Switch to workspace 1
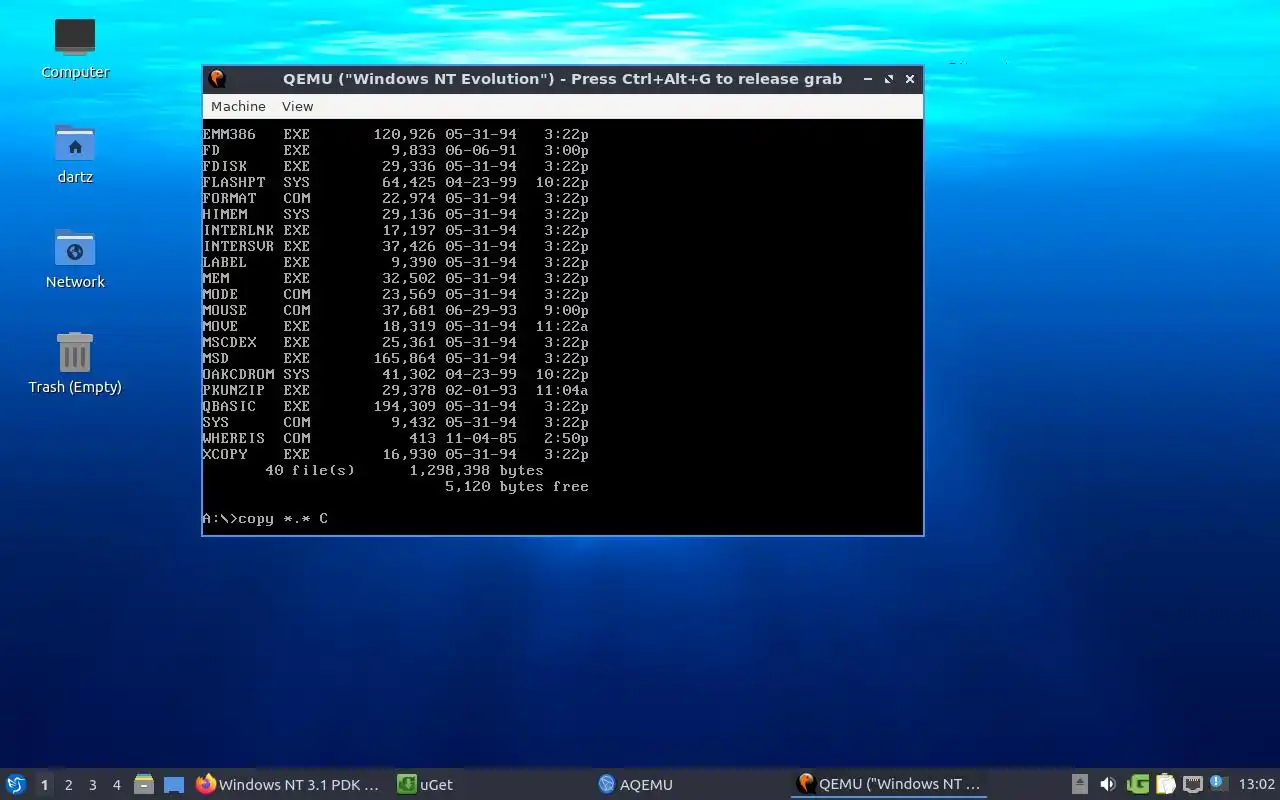Viewport: 1280px width, 800px height. (x=44, y=785)
